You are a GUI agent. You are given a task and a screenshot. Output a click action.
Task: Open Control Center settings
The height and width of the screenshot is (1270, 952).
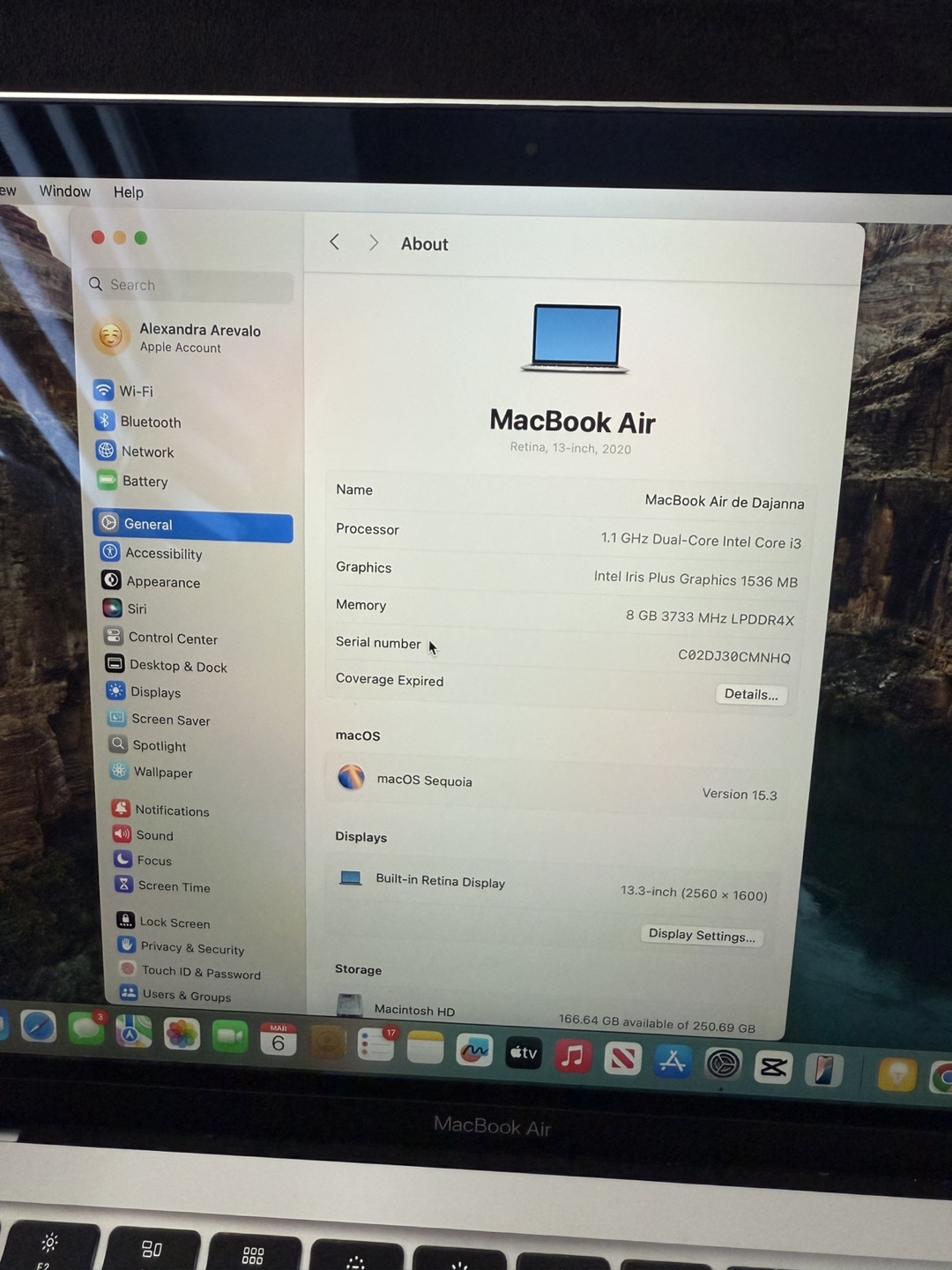(x=160, y=638)
